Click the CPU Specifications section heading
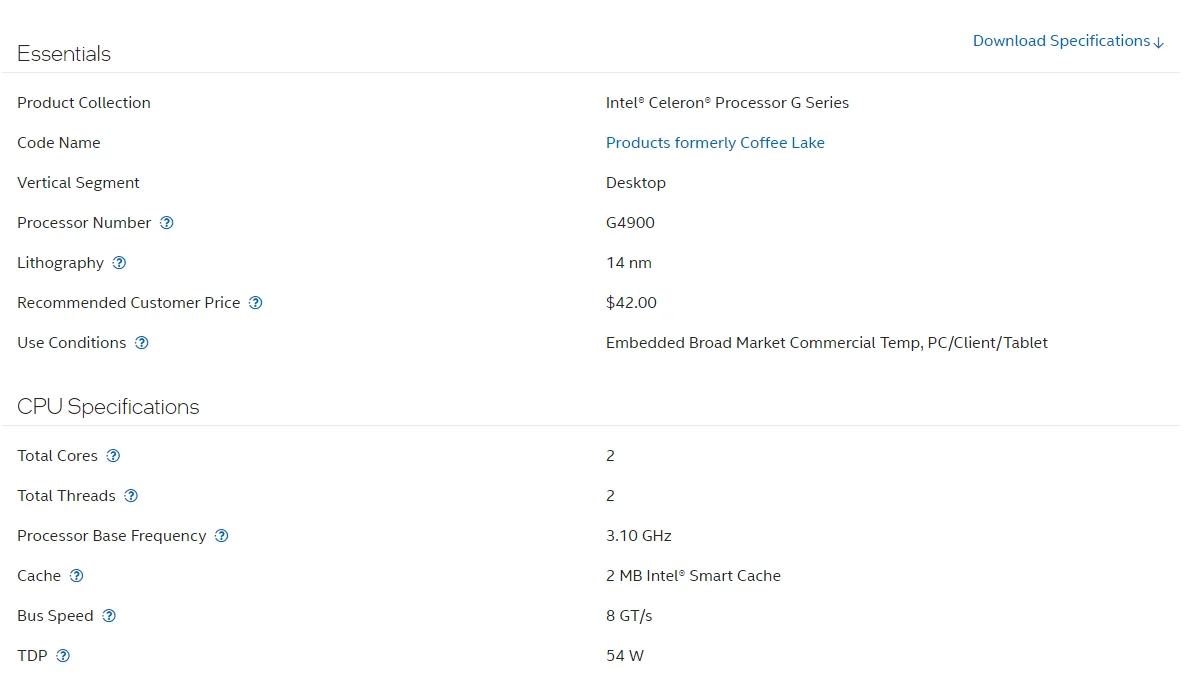 coord(108,407)
